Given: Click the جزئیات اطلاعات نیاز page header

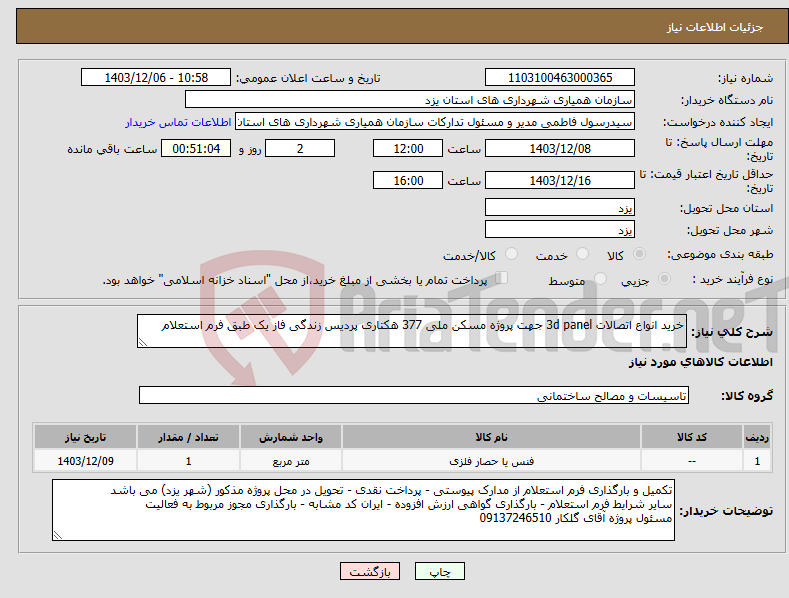Looking at the screenshot, I should 715,27.
